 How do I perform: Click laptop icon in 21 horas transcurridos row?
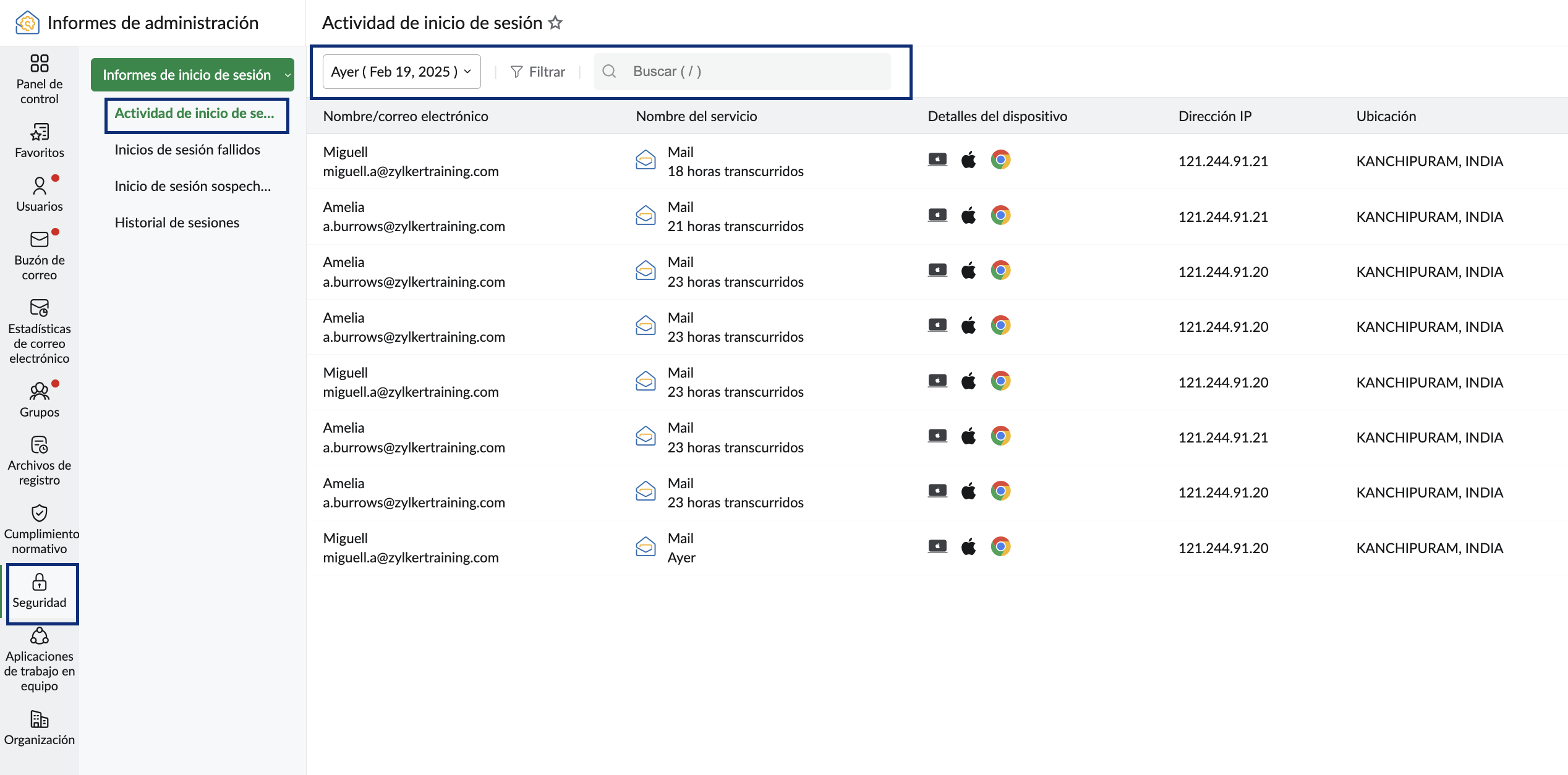click(x=937, y=215)
